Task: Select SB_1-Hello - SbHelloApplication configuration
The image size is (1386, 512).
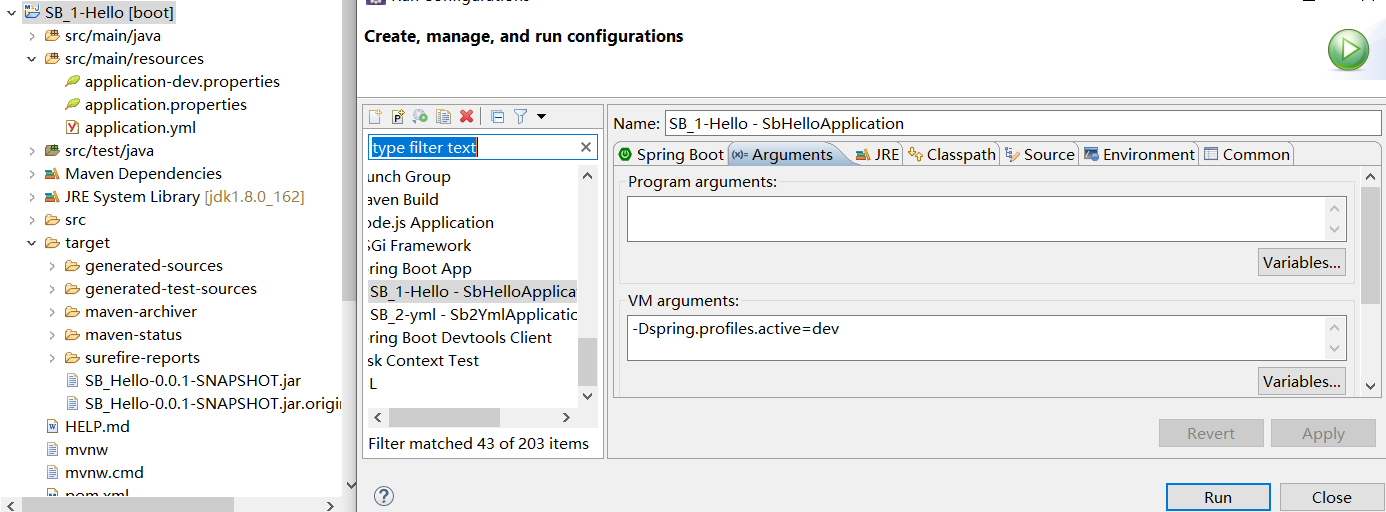Action: (472, 291)
